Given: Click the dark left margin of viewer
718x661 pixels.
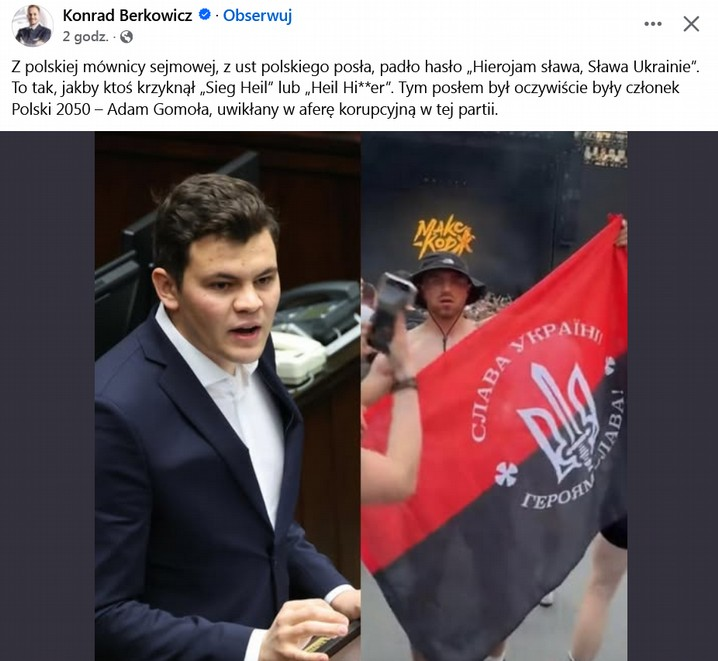Looking at the screenshot, I should pyautogui.click(x=47, y=396).
